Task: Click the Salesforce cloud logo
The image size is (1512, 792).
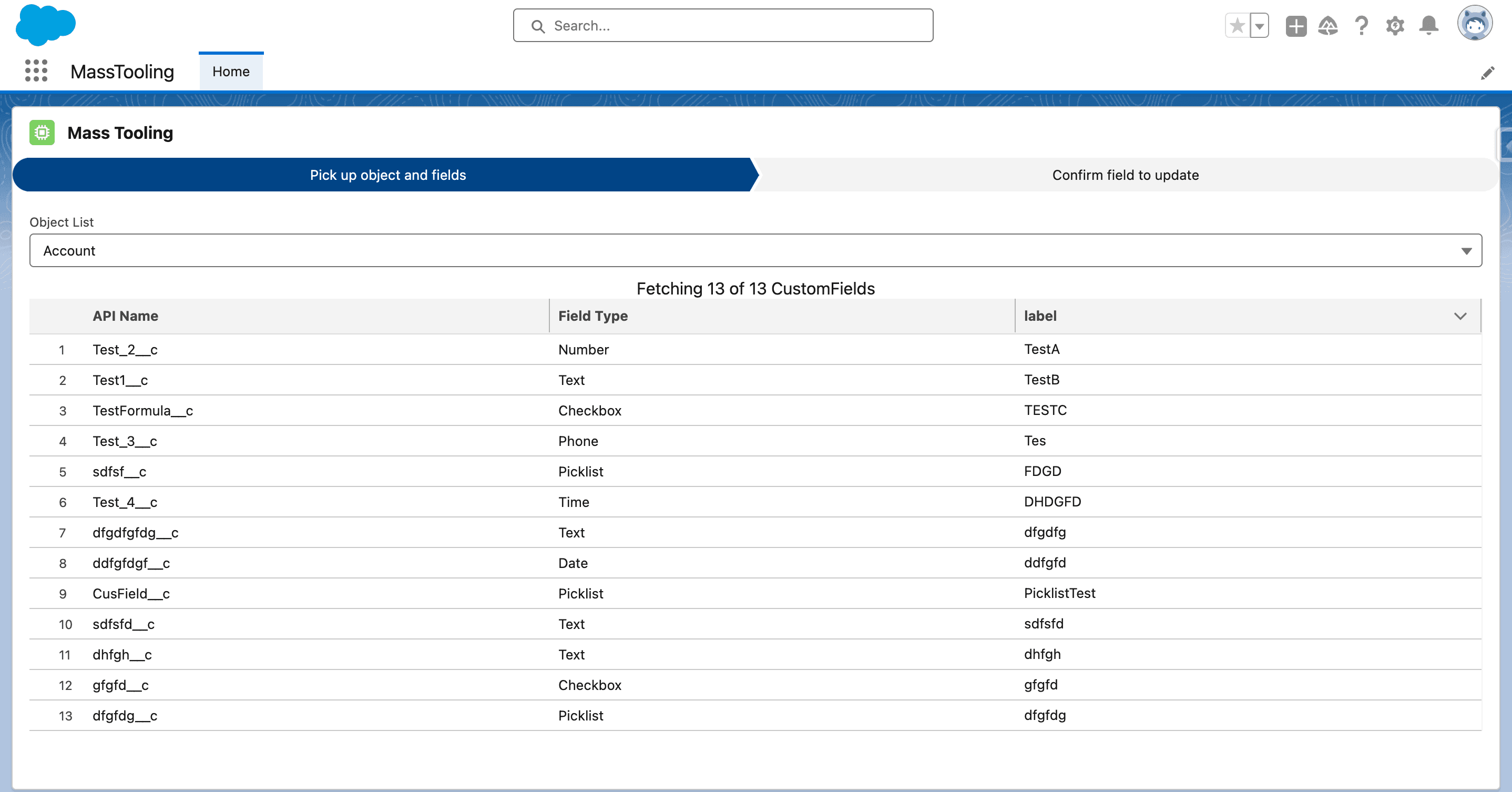Action: tap(46, 25)
